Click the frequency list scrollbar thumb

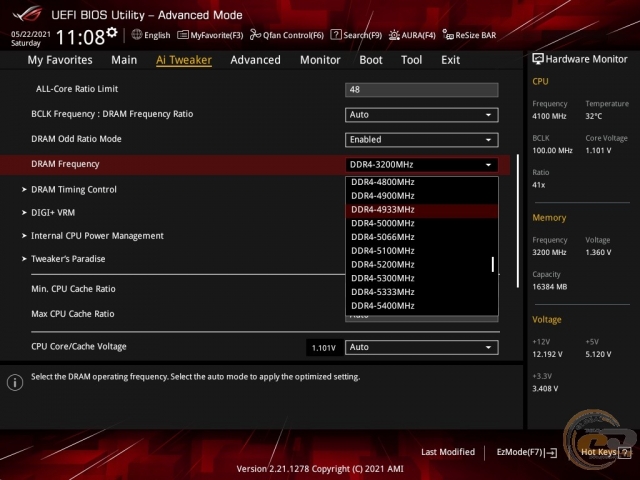click(493, 264)
